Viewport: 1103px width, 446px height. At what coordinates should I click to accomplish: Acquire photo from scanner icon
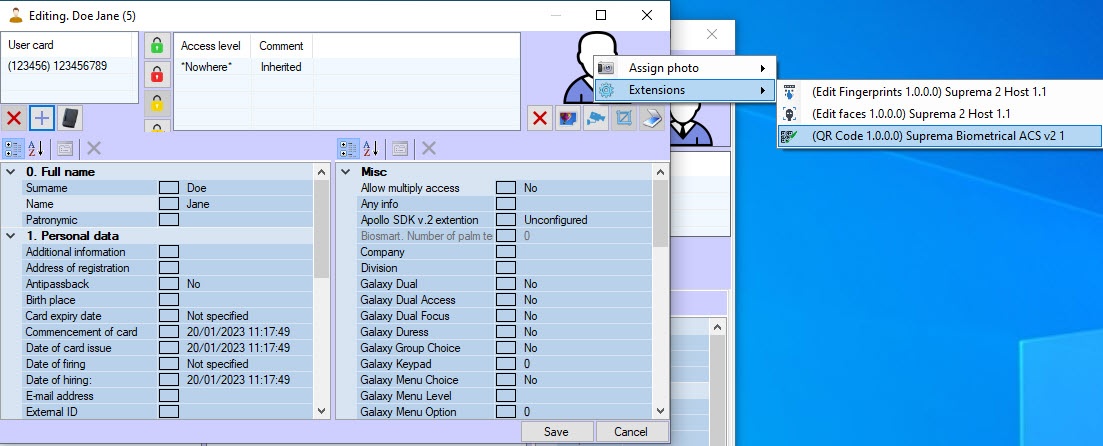pos(652,118)
